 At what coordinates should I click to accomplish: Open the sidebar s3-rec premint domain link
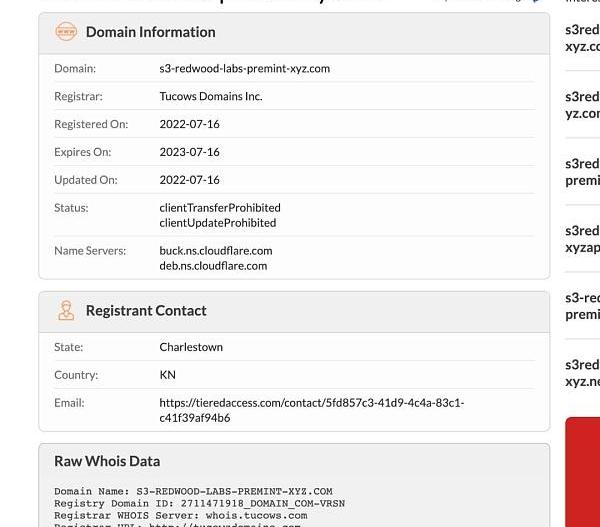tap(582, 306)
